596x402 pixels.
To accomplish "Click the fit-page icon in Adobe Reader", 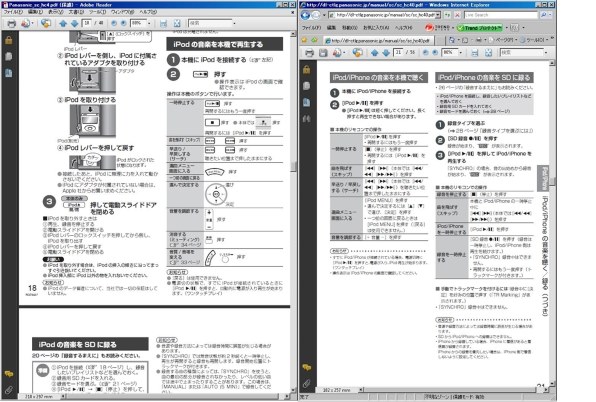I will tap(177, 24).
